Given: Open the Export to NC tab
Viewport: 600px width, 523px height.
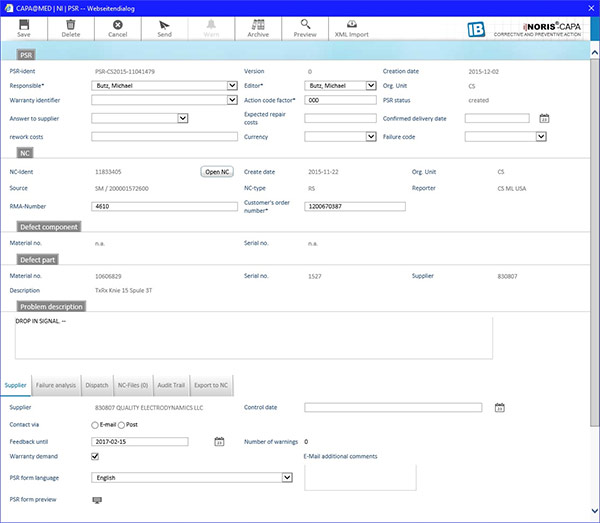Looking at the screenshot, I should tap(211, 385).
